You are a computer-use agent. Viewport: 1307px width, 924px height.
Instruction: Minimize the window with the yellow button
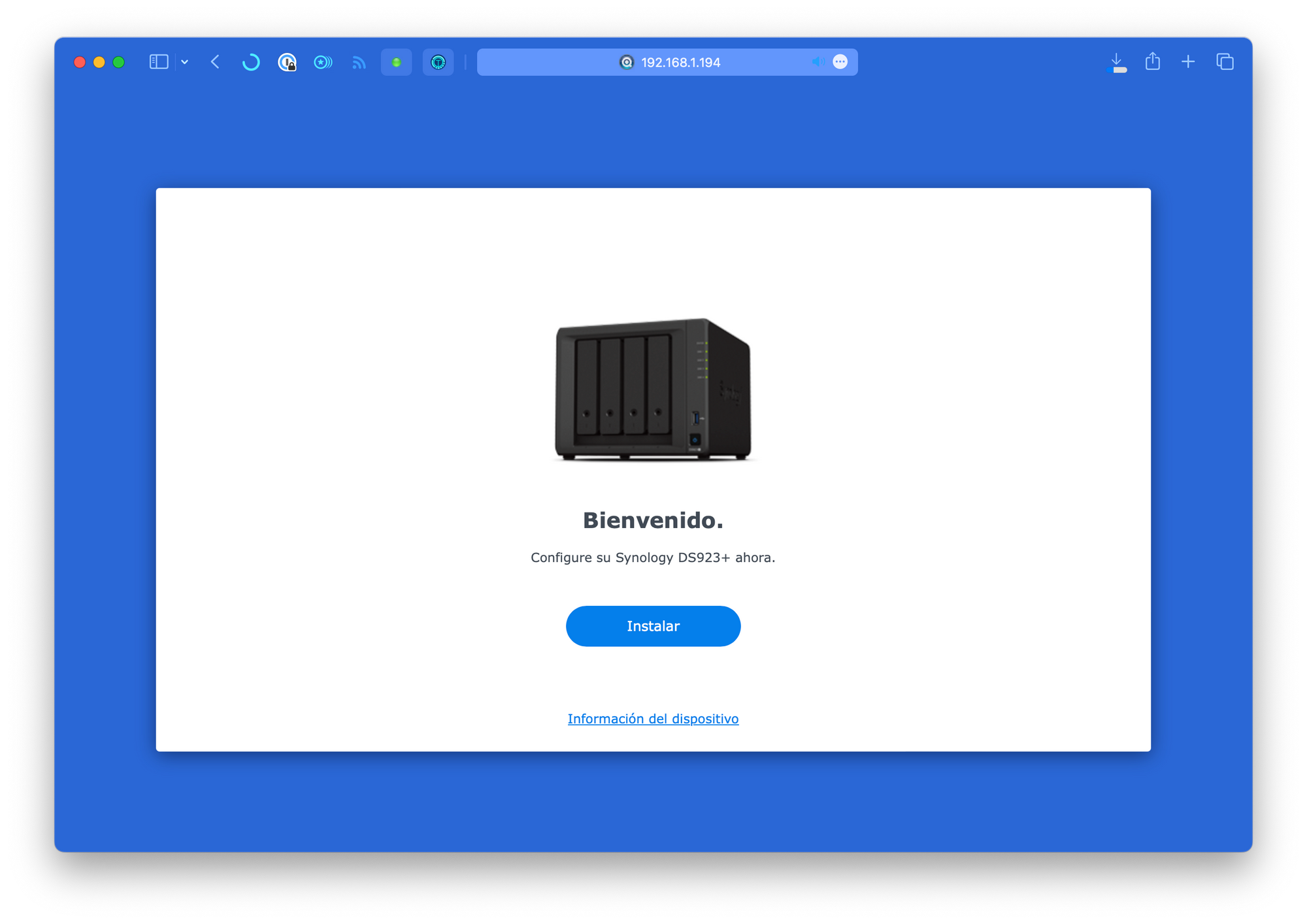coord(99,62)
